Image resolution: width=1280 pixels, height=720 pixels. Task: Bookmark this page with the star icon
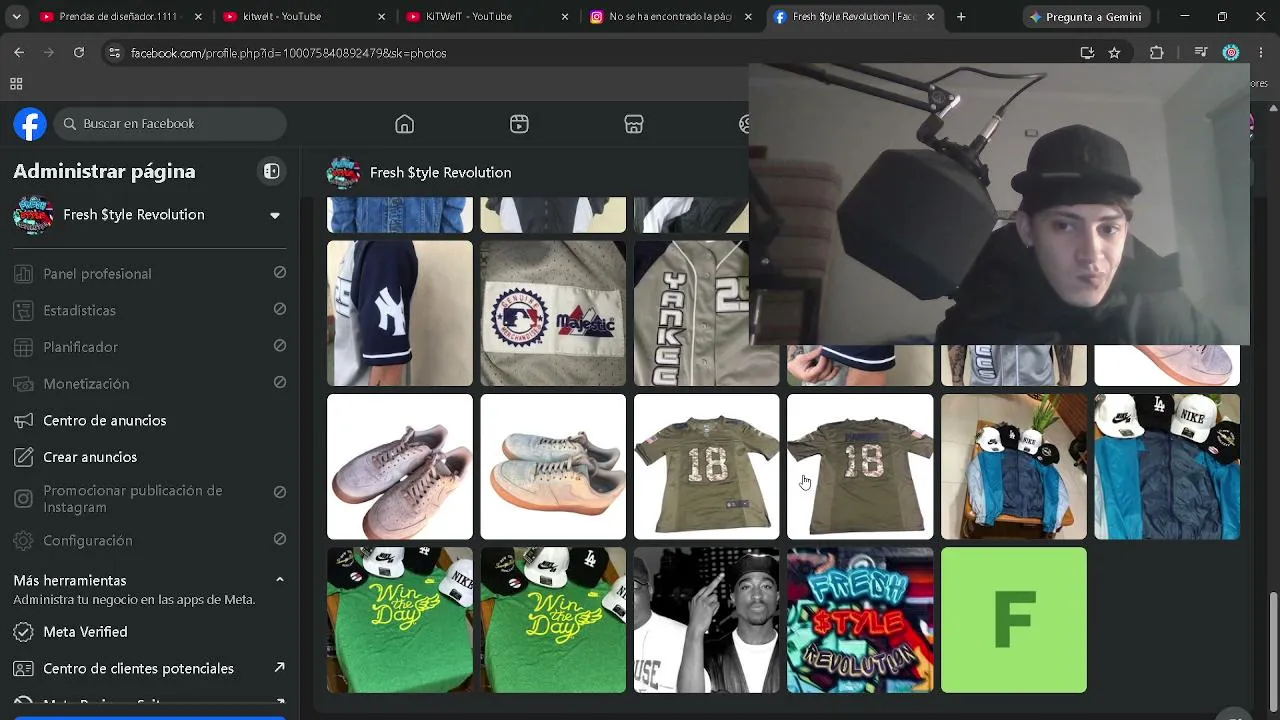1114,53
